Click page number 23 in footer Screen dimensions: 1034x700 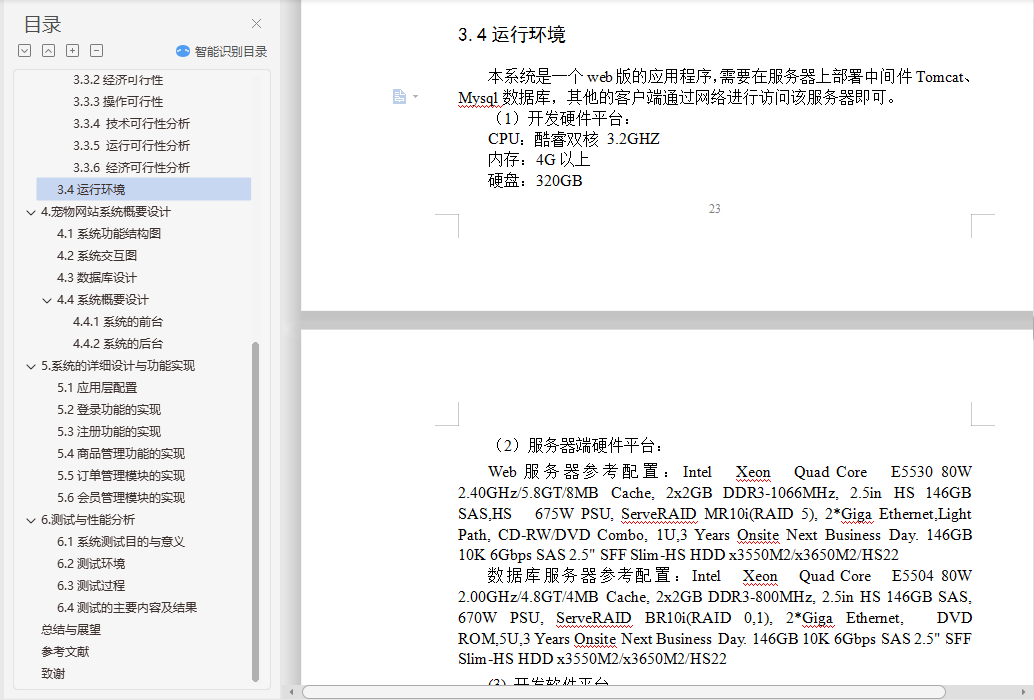(x=715, y=209)
